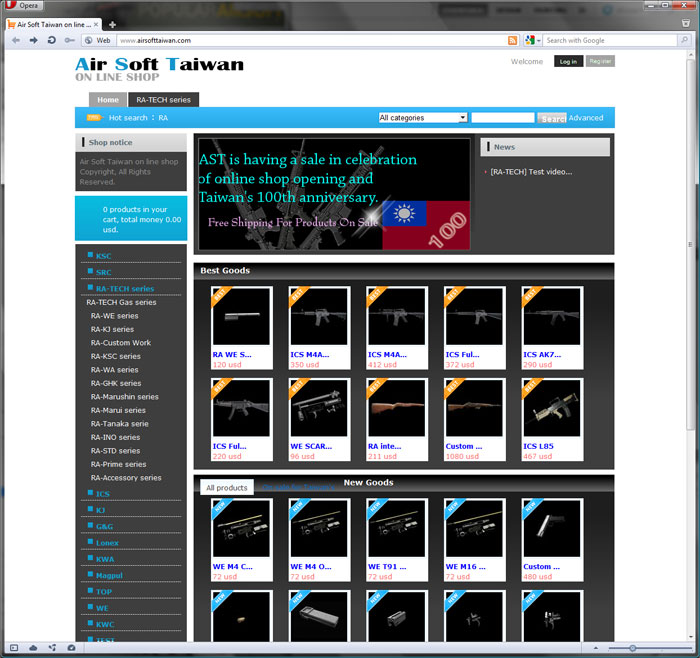Open the password wand key icon

(x=69, y=41)
